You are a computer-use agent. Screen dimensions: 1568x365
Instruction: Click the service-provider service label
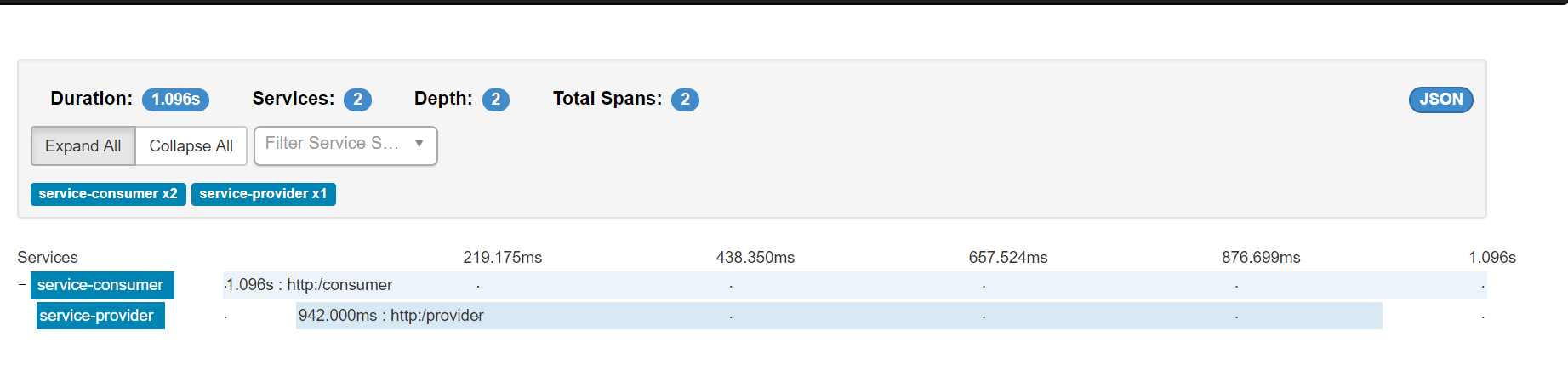click(100, 316)
